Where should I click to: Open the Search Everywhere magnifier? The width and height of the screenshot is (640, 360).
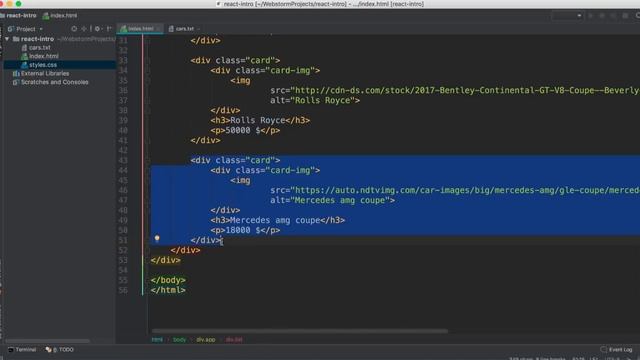click(x=638, y=16)
